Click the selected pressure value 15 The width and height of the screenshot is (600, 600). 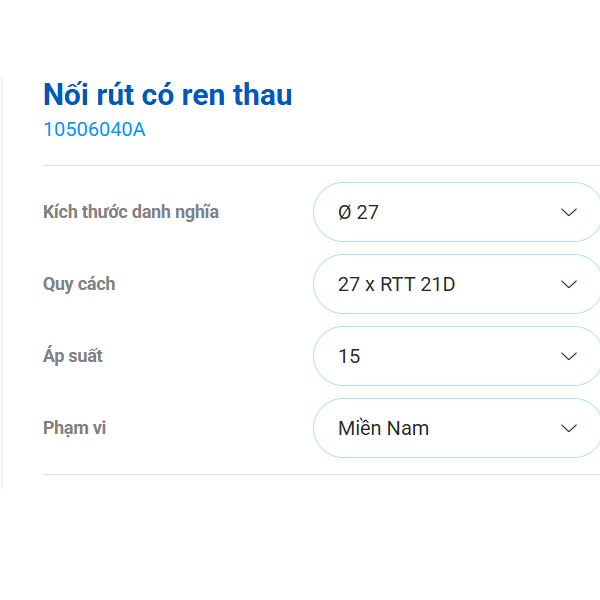(x=349, y=356)
